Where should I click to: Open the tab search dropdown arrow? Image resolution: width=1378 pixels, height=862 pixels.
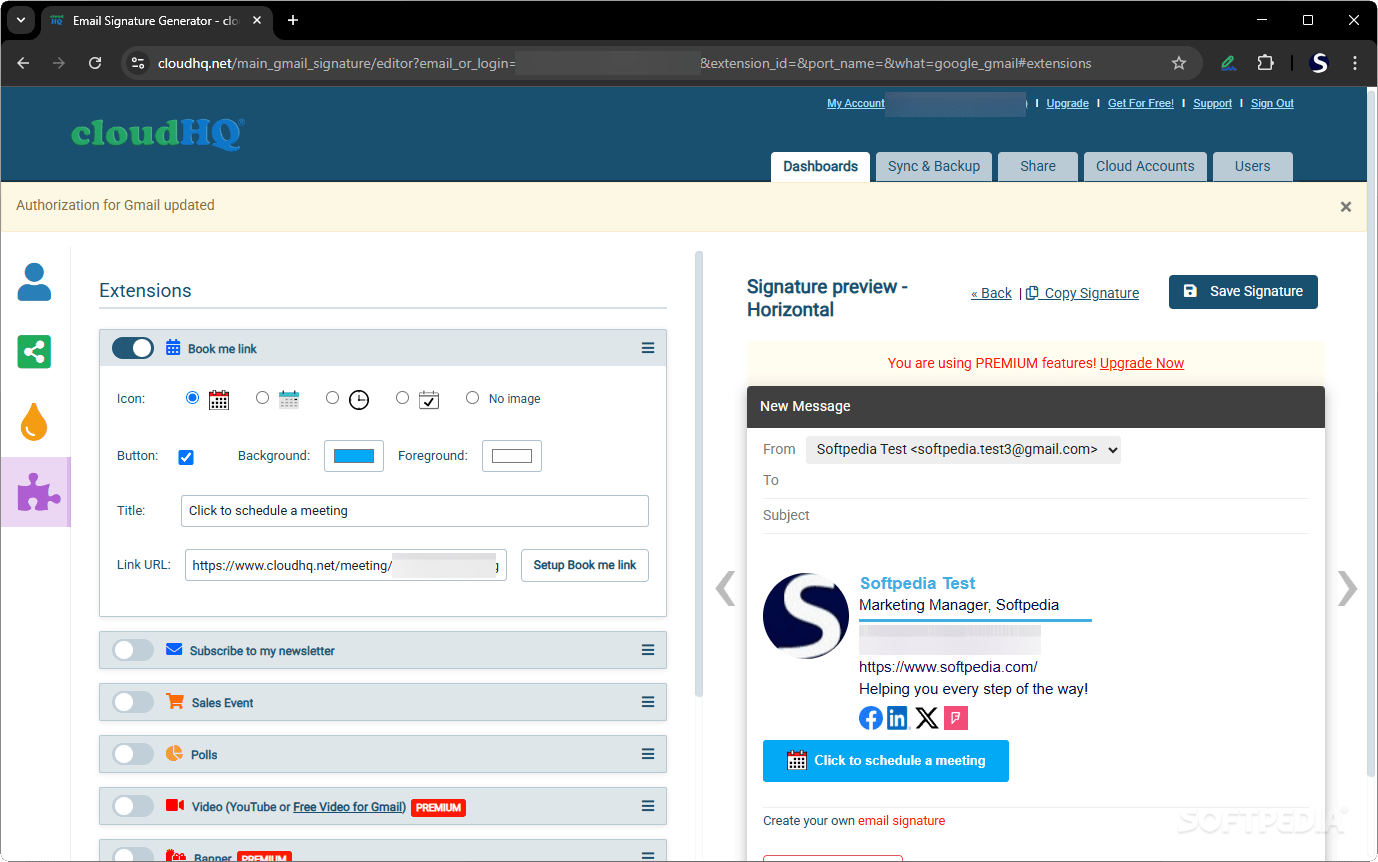tap(21, 20)
